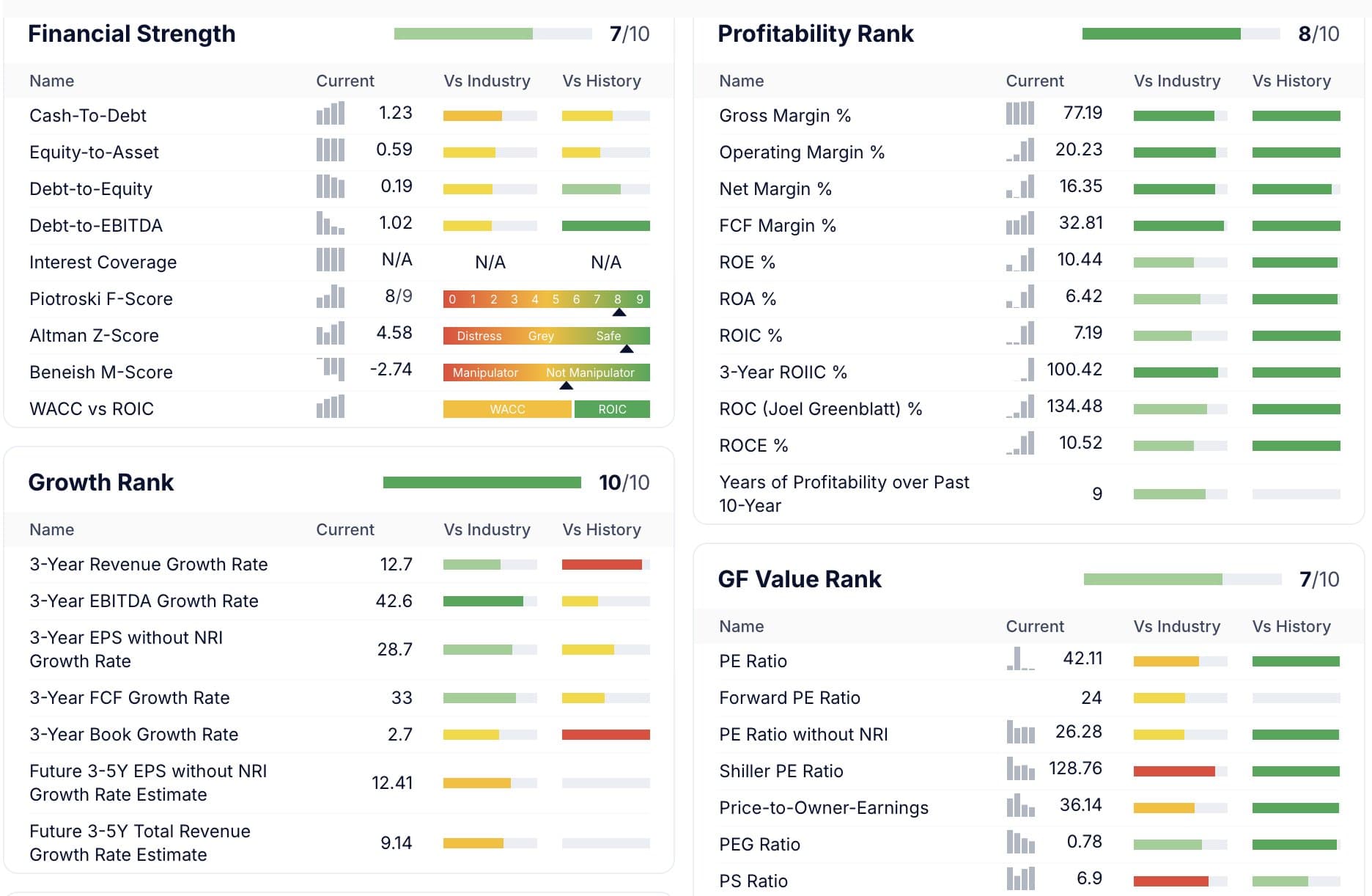Open the Altman Z-Score mini chart icon
1372x896 pixels.
331,334
